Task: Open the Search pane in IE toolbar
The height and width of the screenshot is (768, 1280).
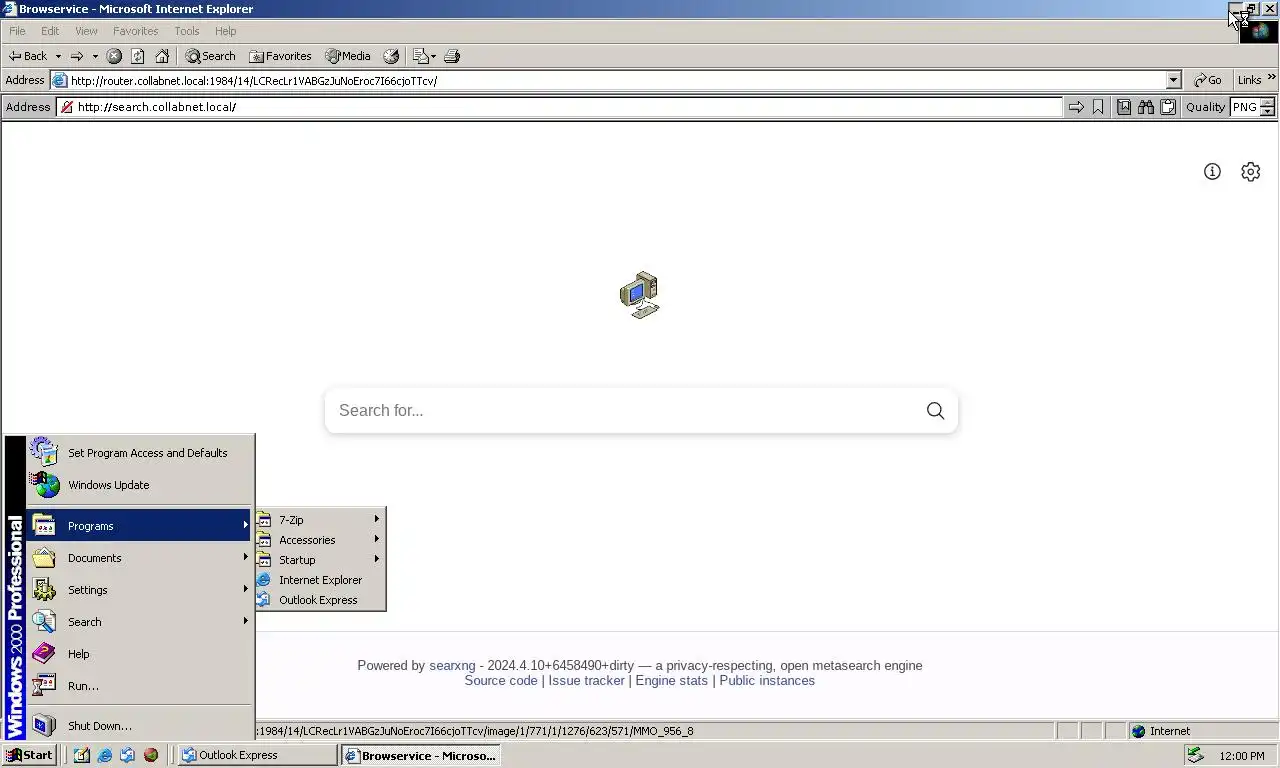Action: 210,56
